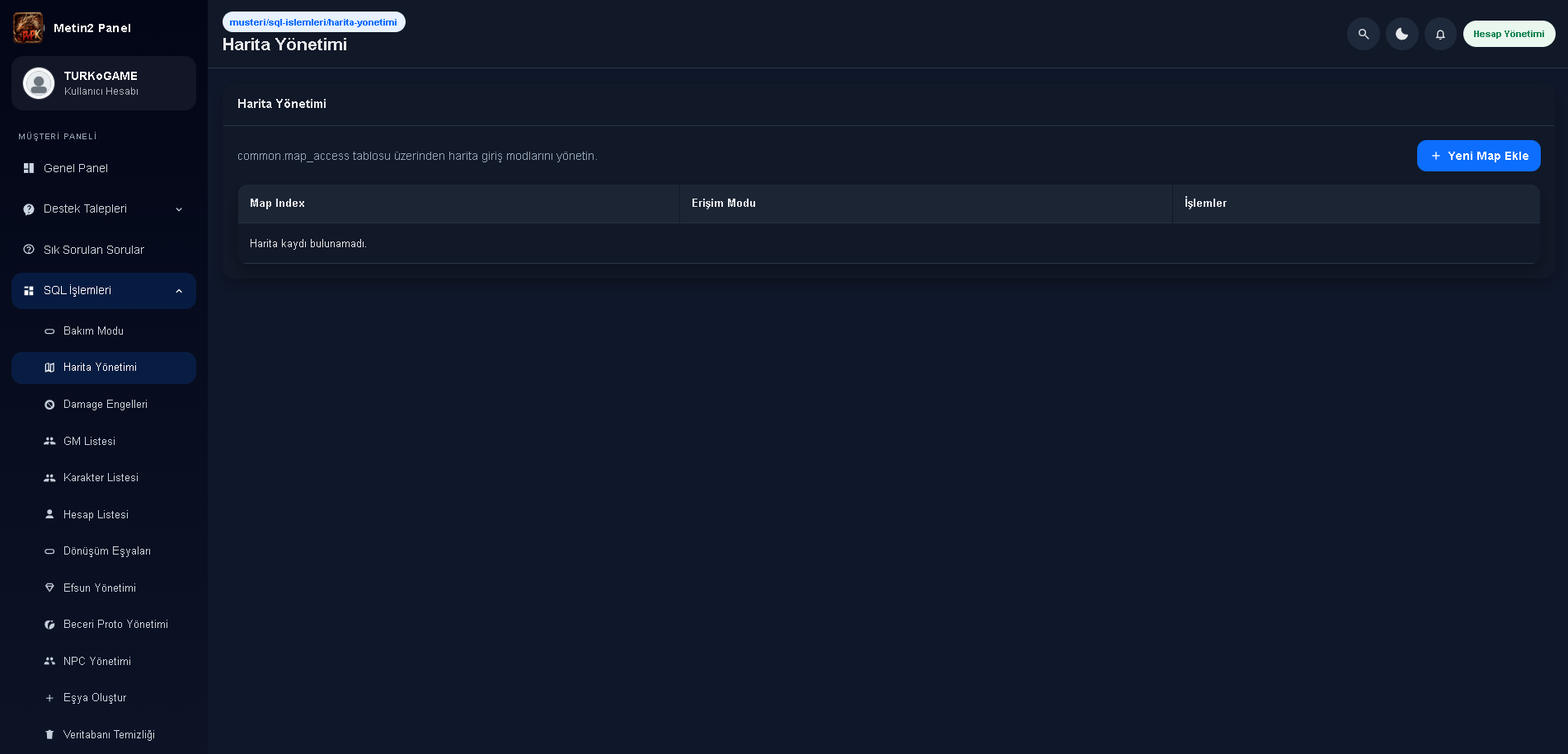Click the Hesap Yönetimi button

[x=1509, y=34]
